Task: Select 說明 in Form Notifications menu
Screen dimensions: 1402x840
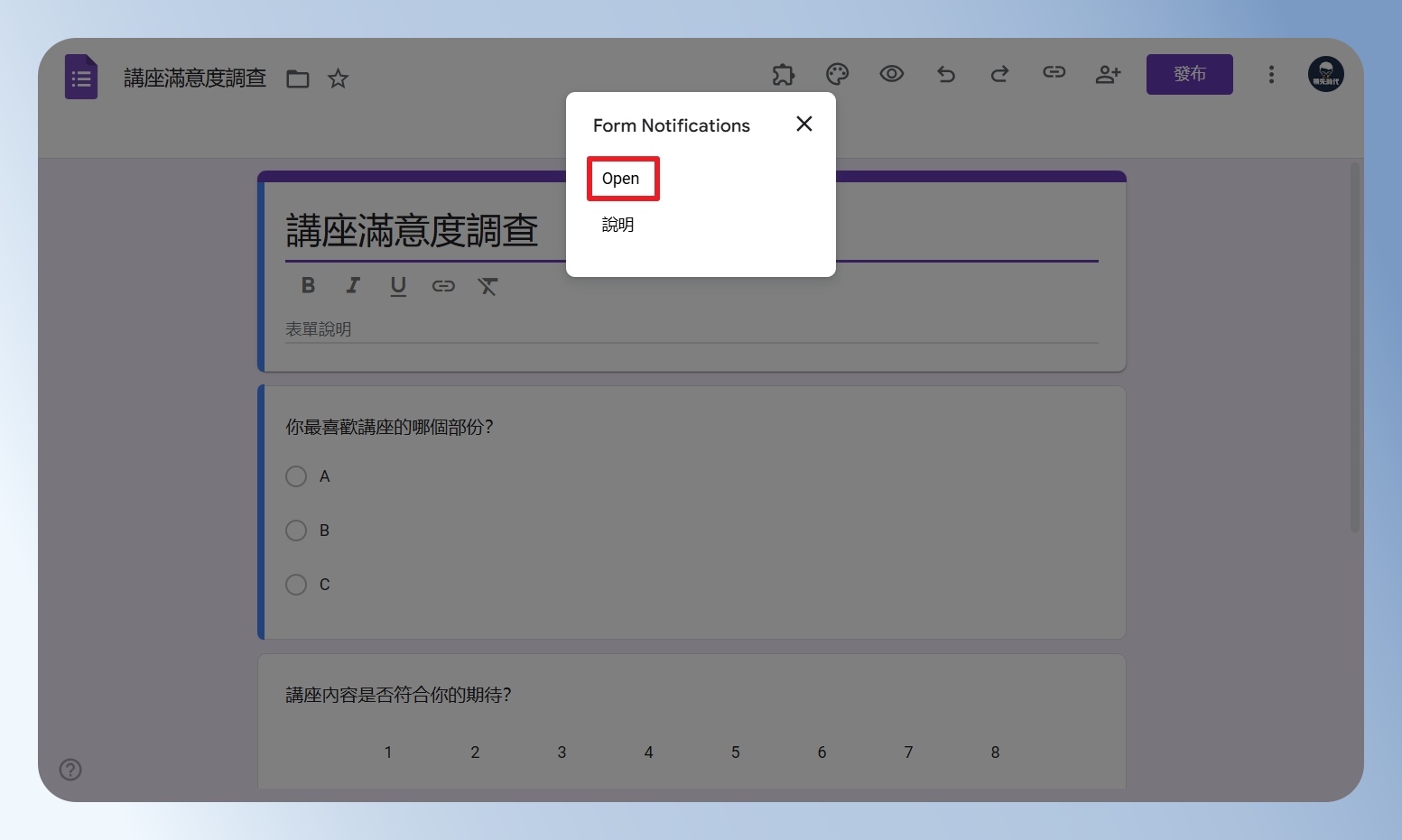Action: click(x=618, y=225)
